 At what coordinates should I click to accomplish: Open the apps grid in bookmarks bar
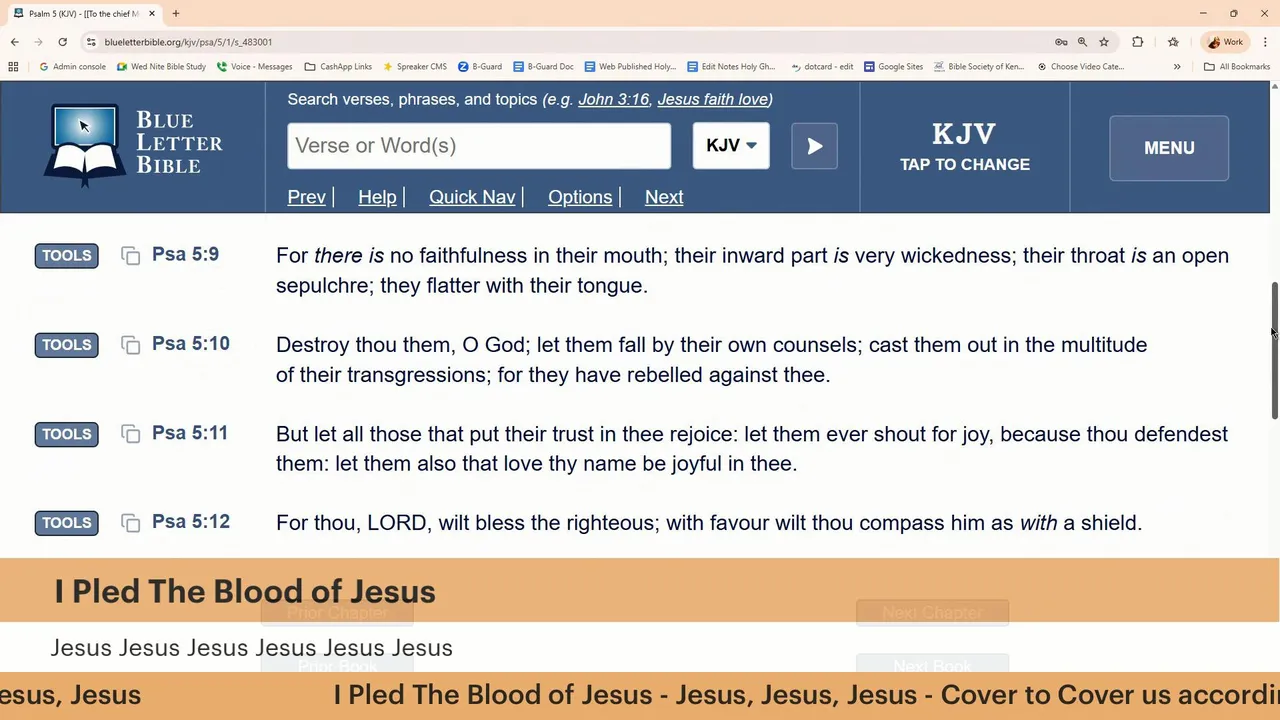(x=13, y=67)
